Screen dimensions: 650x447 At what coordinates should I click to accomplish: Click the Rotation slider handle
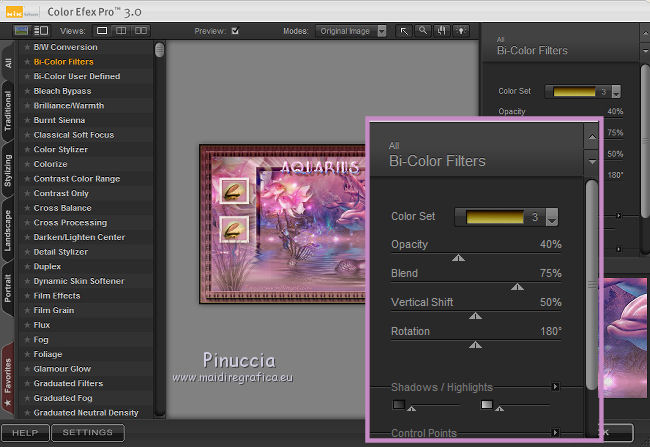coord(476,344)
